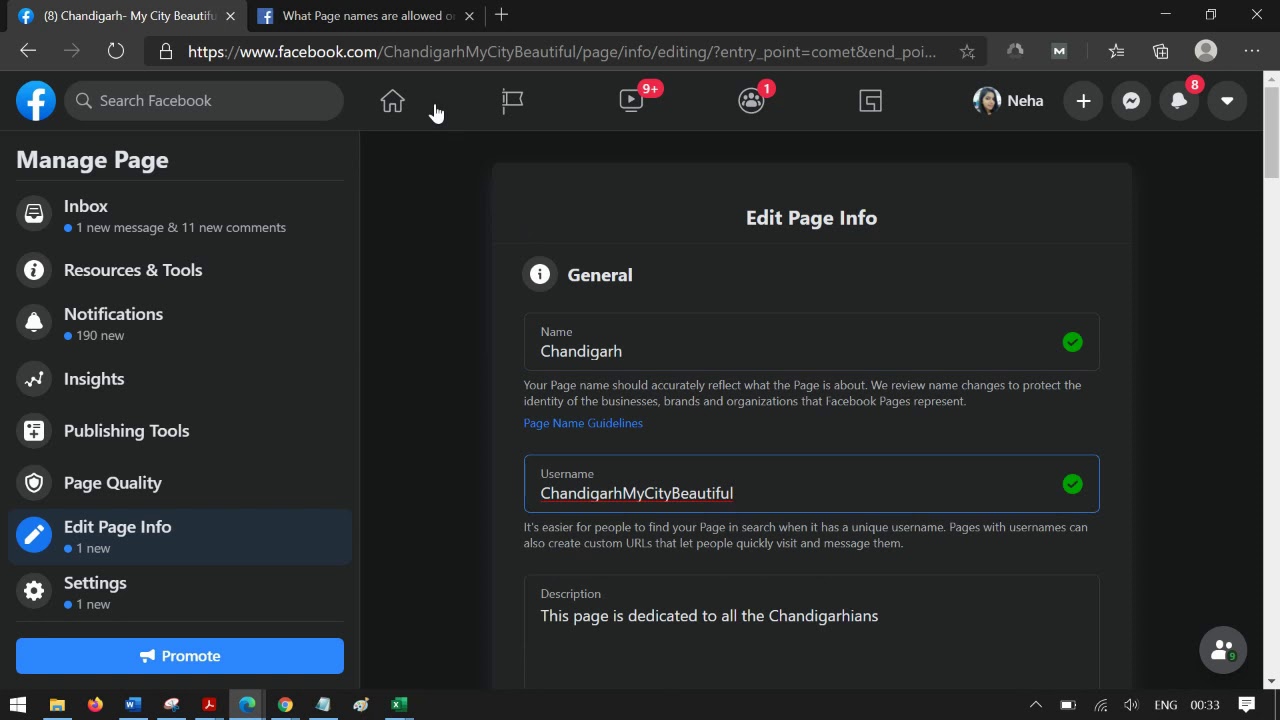
Task: Open the Messenger icon
Action: tap(1131, 101)
